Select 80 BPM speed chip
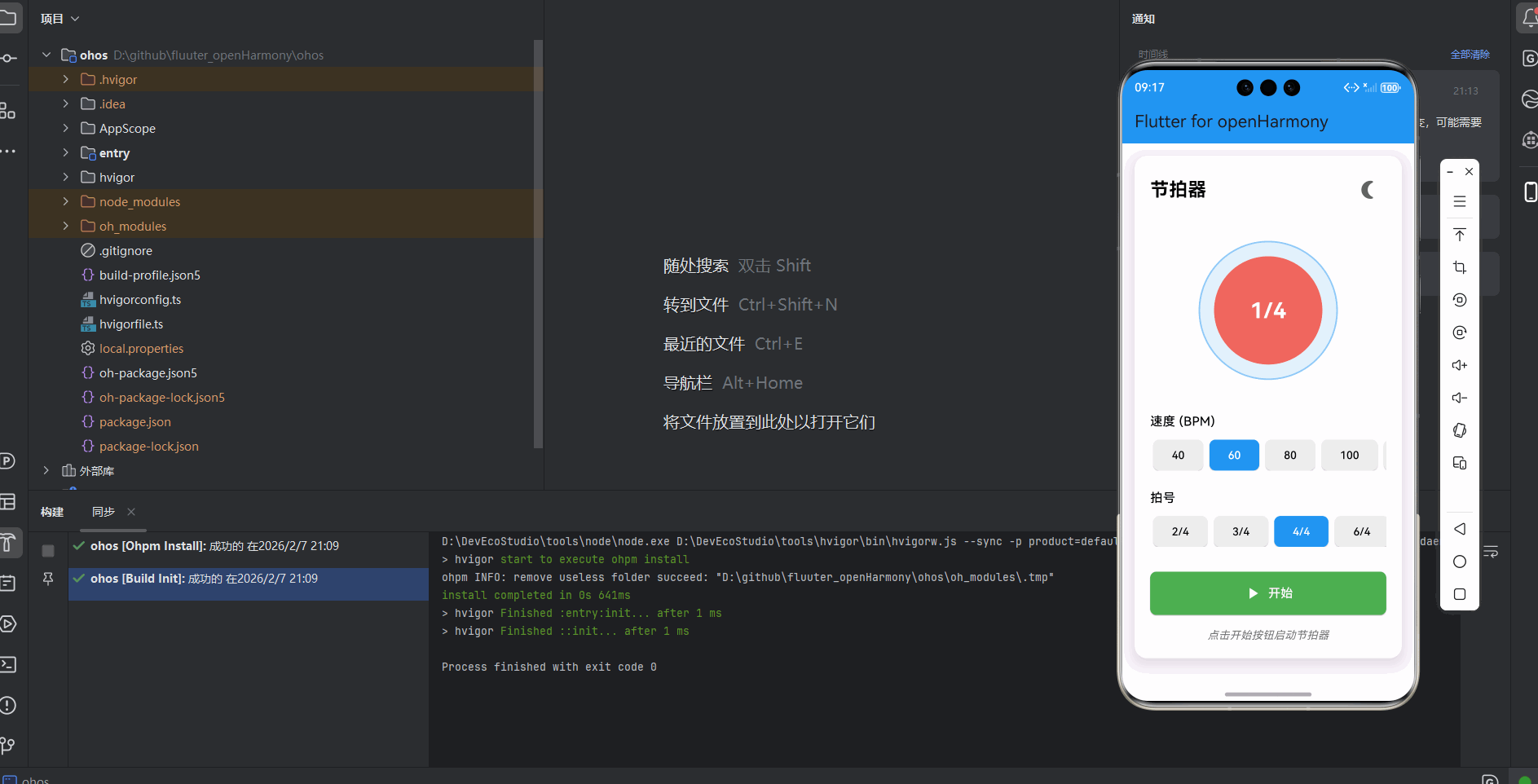This screenshot has height=784, width=1538. click(1290, 455)
